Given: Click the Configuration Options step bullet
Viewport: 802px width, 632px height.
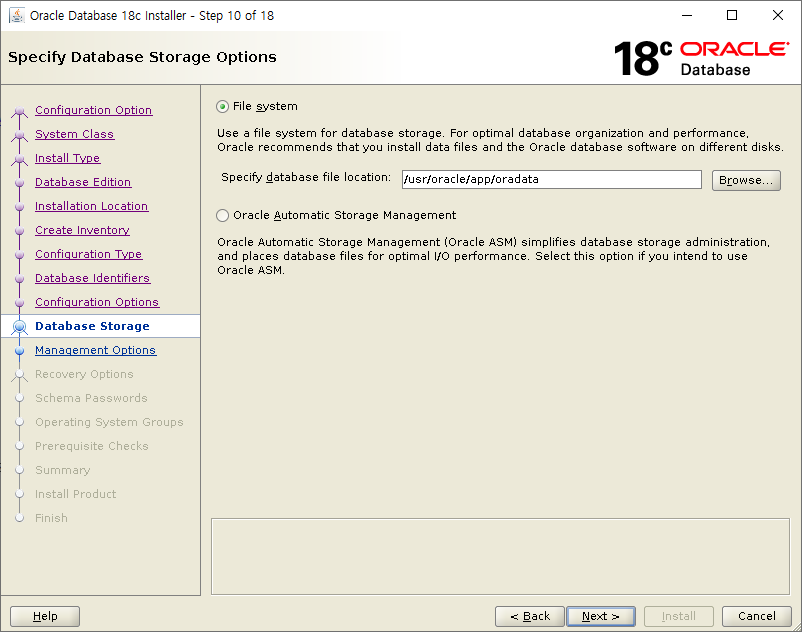Looking at the screenshot, I should [x=19, y=303].
